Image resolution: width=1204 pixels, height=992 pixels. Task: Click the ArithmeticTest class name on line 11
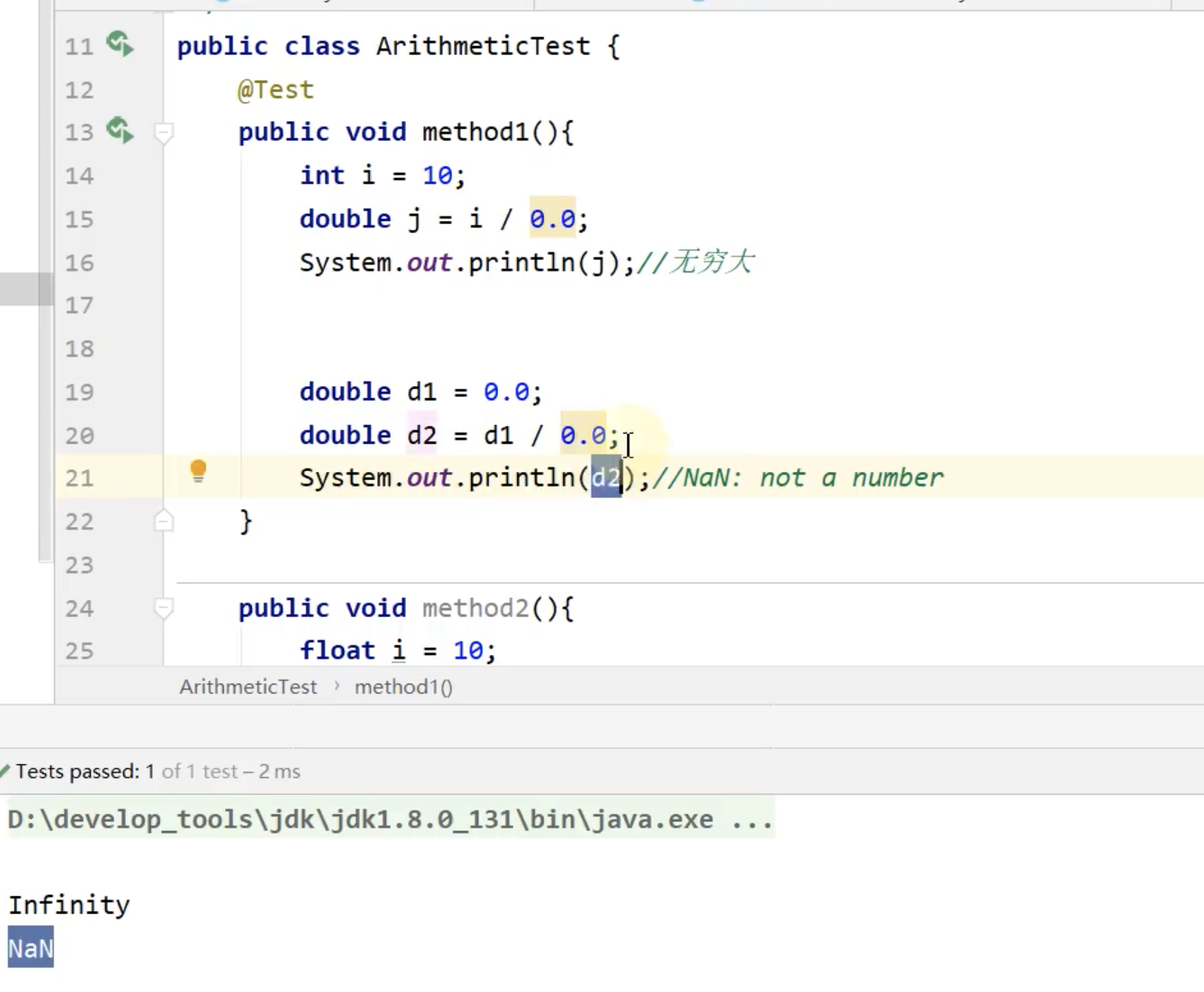point(483,46)
